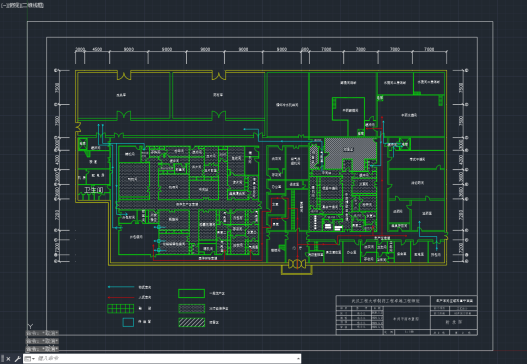Select the 卫生间 room label text

94,190
